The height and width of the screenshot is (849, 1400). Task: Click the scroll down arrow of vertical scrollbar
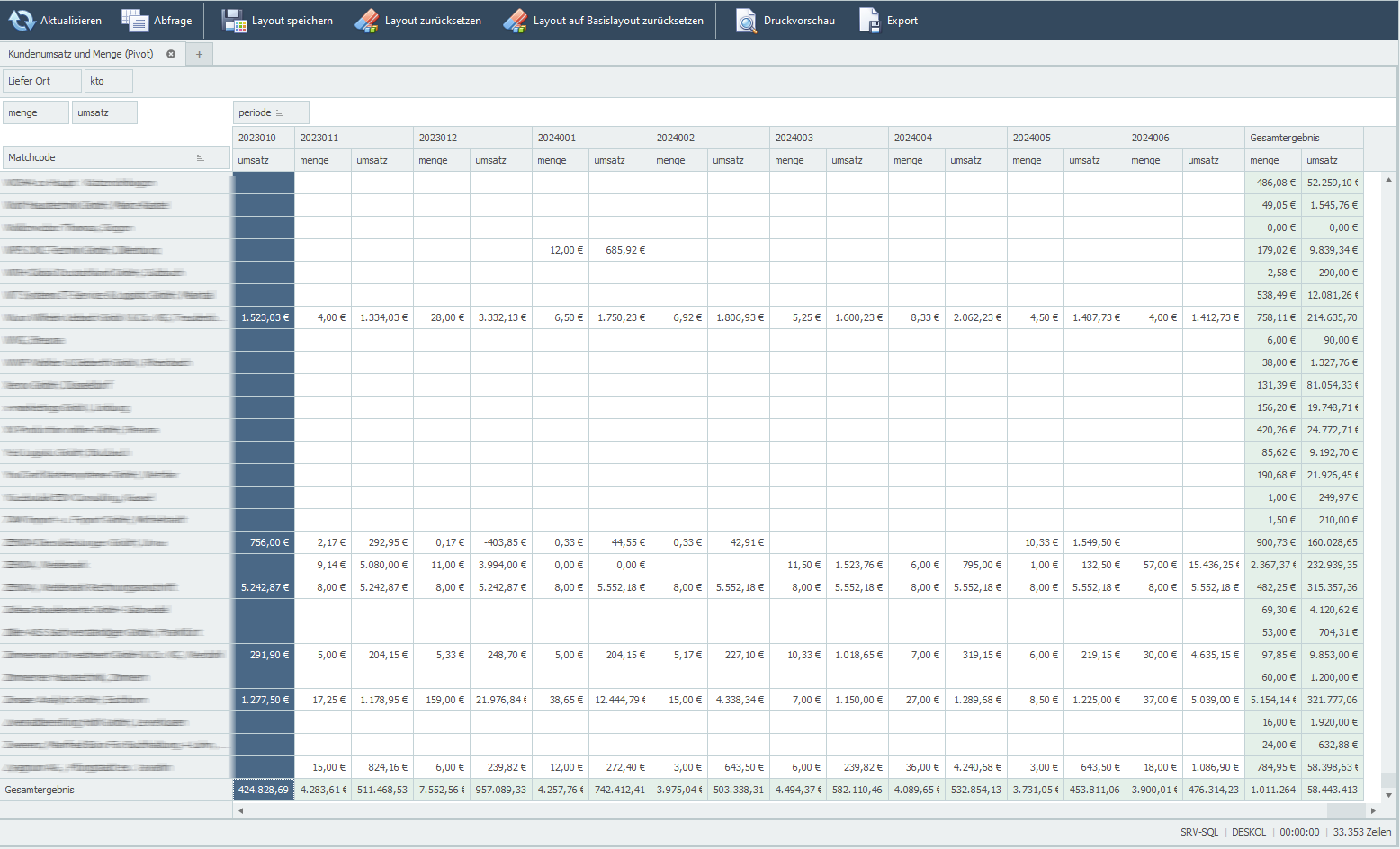[x=1388, y=794]
